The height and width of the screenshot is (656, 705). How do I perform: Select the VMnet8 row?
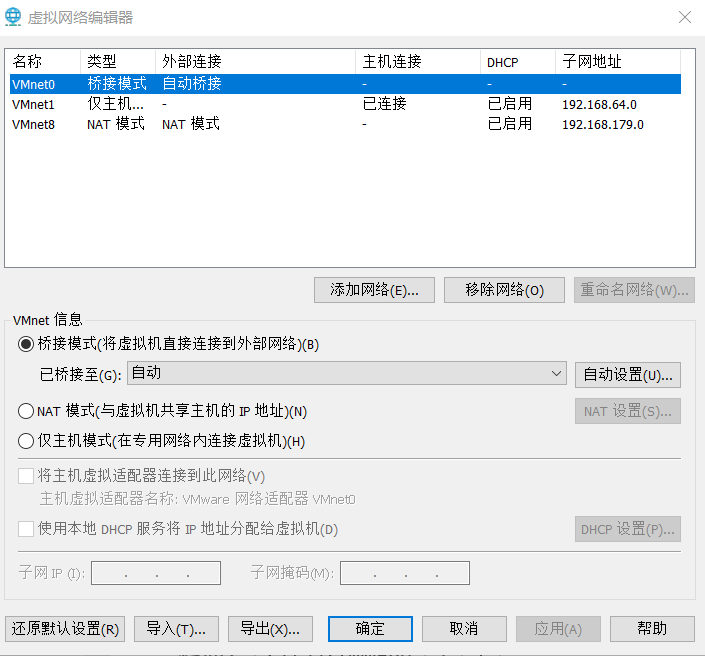pyautogui.click(x=345, y=124)
